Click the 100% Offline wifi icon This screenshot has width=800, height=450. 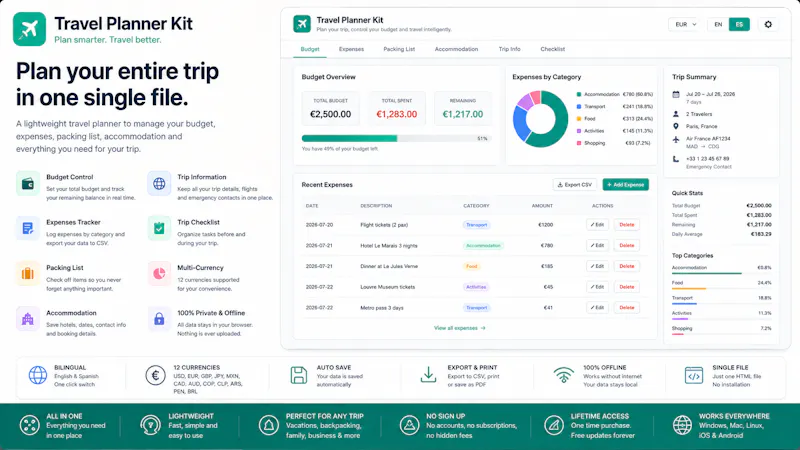coord(563,375)
